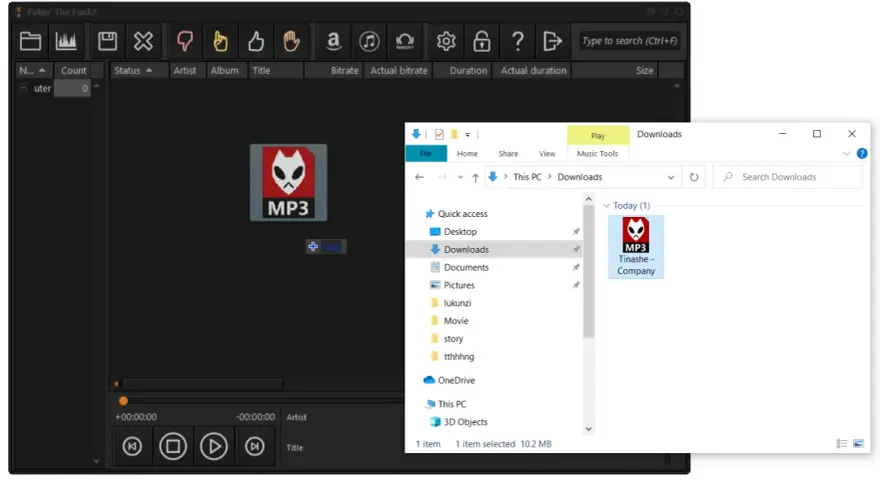Click the yellow pointing hand icon
The height and width of the screenshot is (480, 880).
click(221, 41)
